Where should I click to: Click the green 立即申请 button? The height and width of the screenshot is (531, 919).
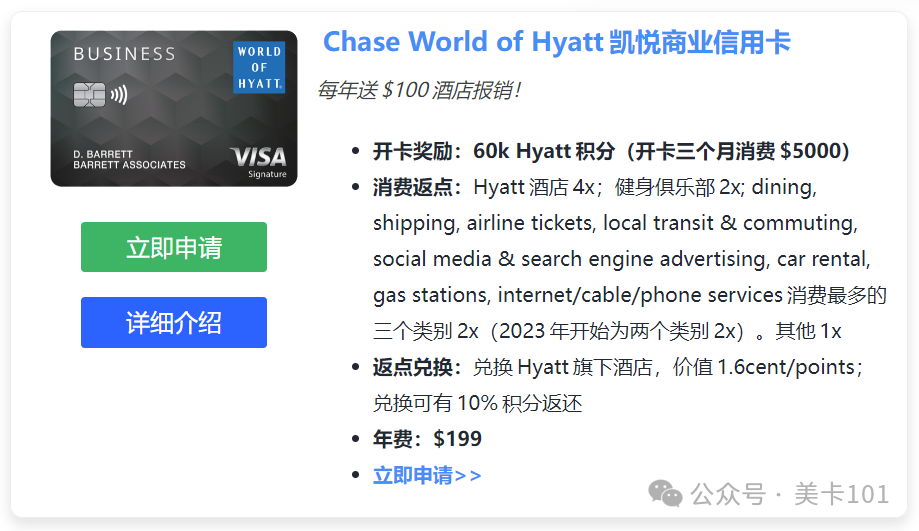[173, 247]
